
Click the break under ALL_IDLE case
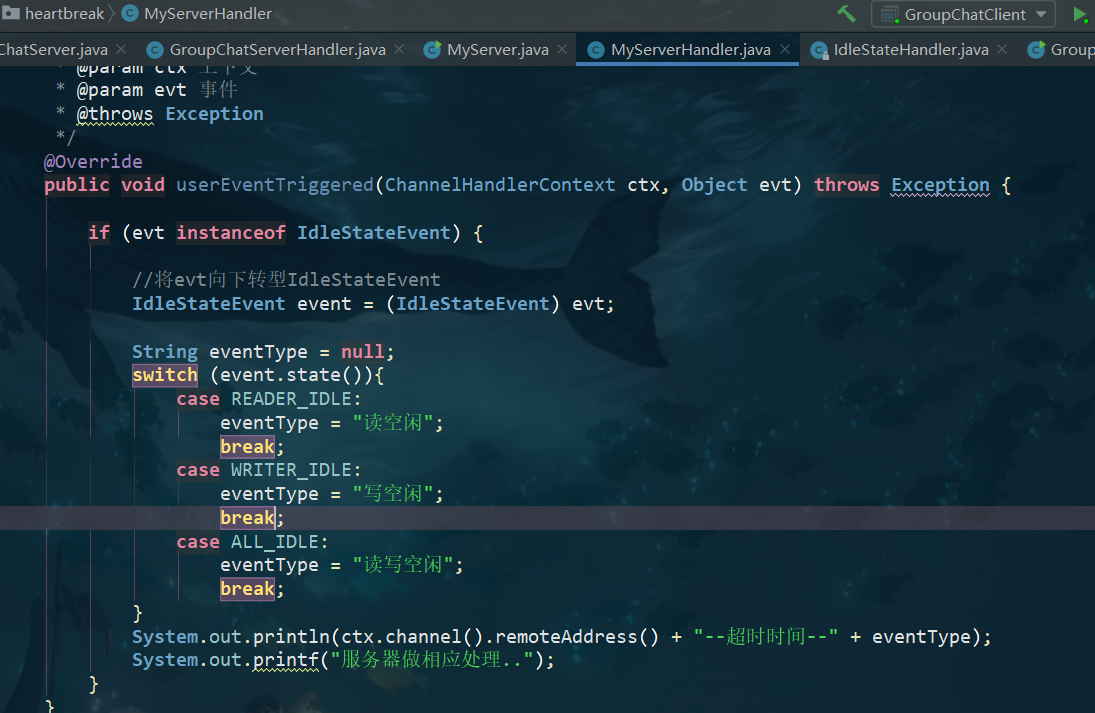pyautogui.click(x=247, y=589)
